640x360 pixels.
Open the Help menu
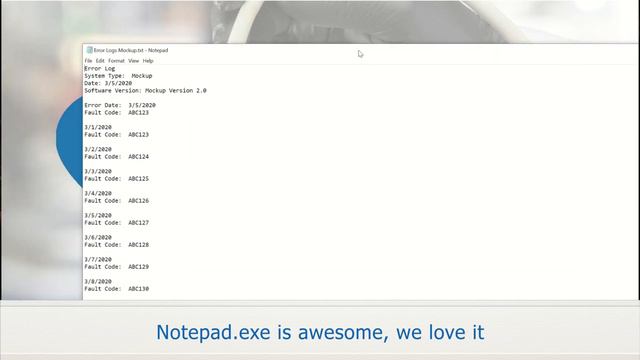coord(148,61)
